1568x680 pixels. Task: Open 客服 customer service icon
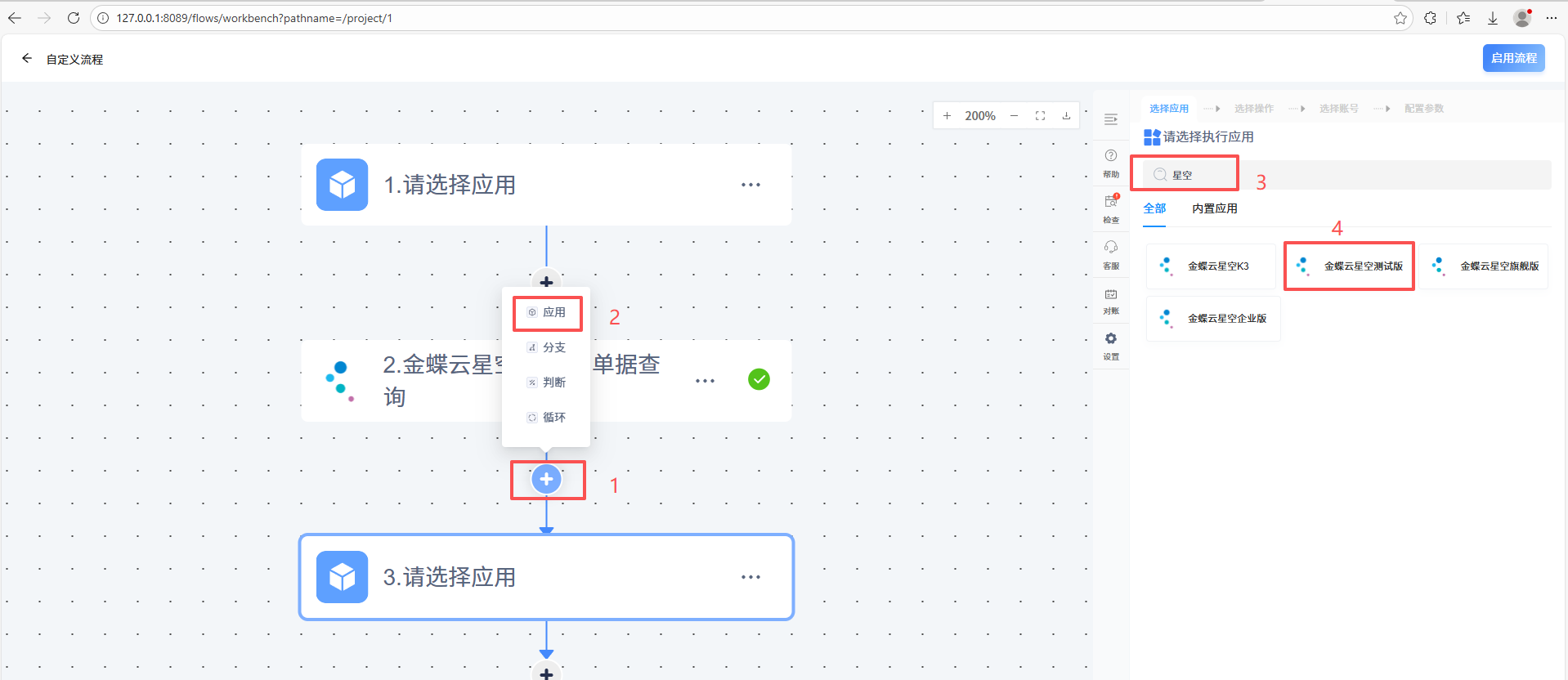pos(1110,253)
